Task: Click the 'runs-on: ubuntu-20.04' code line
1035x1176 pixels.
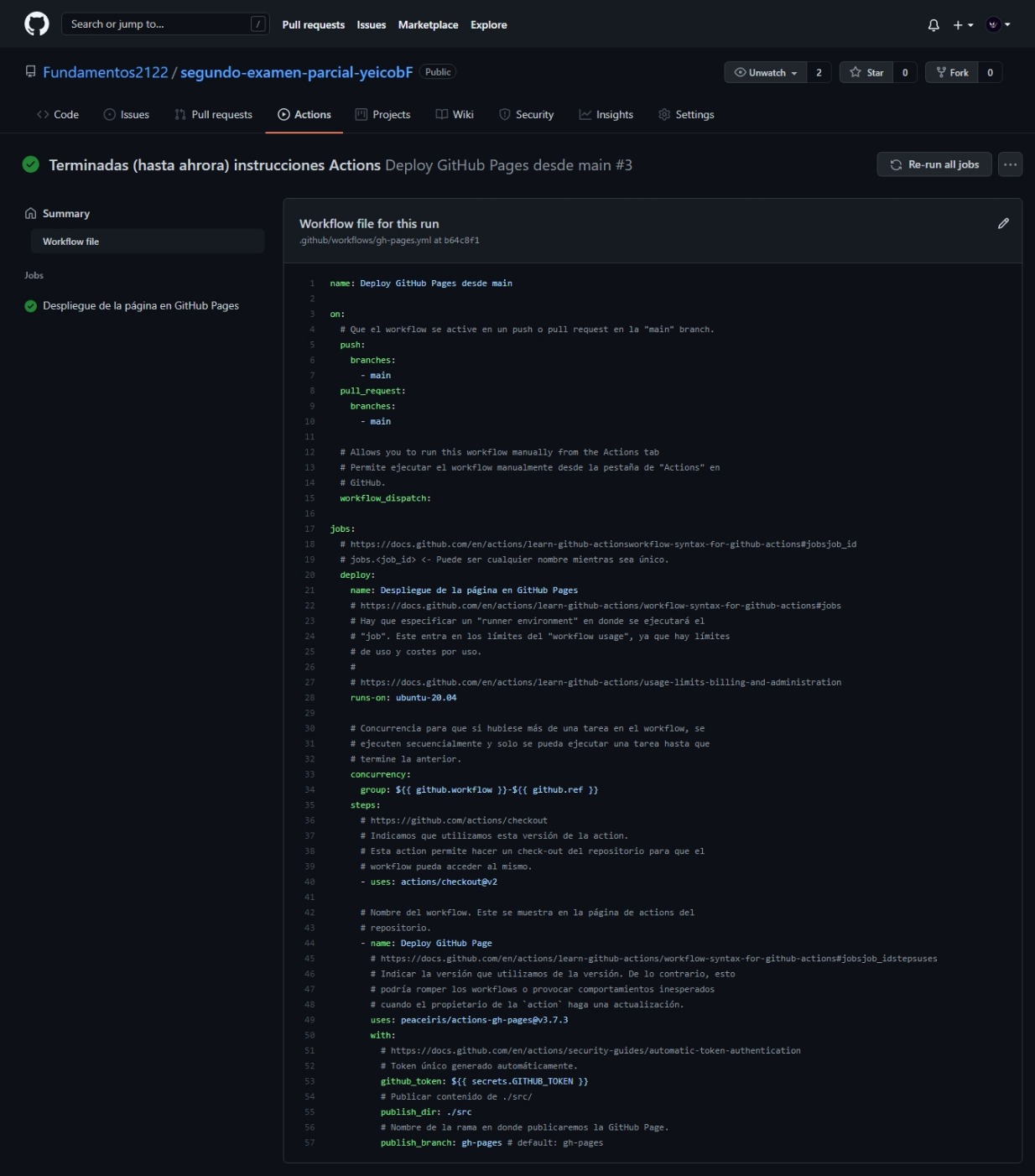Action: click(403, 698)
